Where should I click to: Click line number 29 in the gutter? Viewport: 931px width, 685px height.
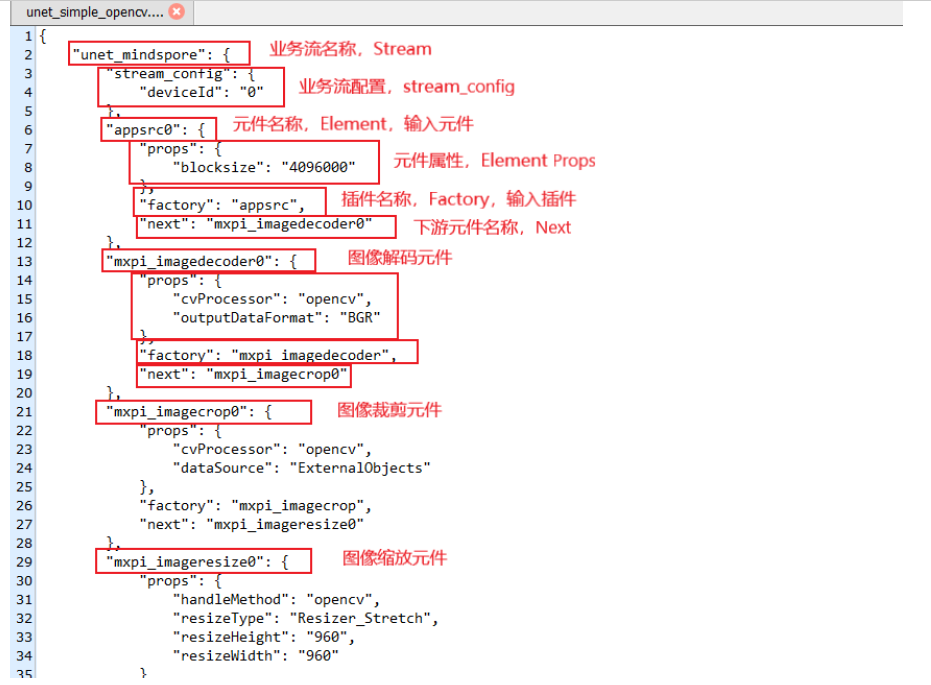(x=24, y=562)
